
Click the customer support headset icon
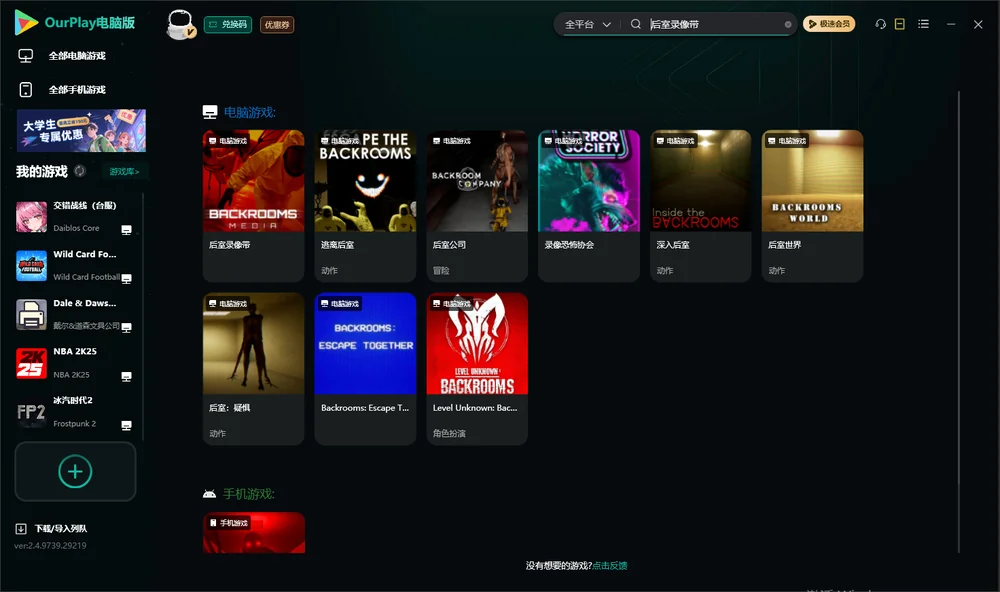click(880, 24)
